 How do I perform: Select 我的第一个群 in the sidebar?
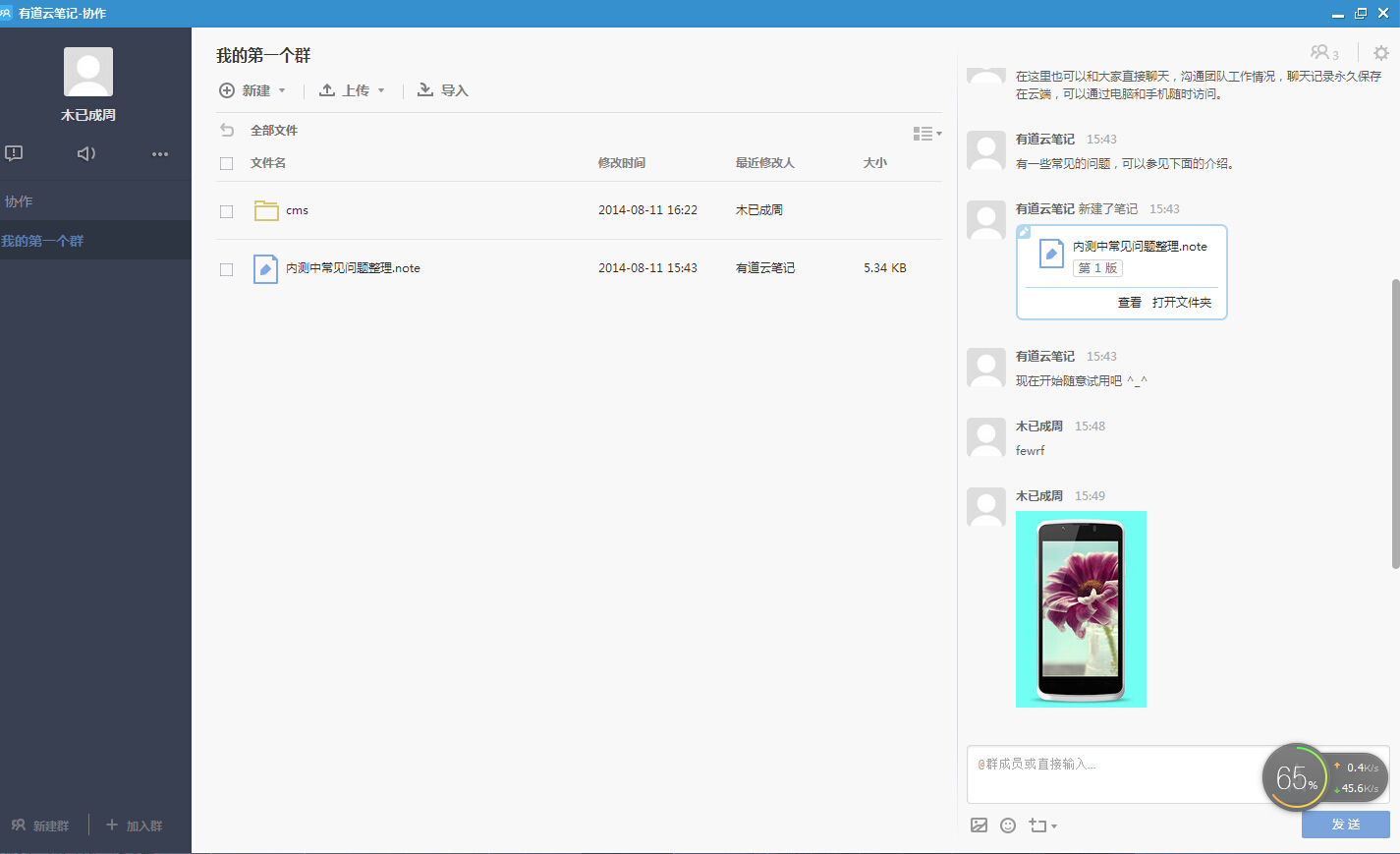tap(95, 241)
